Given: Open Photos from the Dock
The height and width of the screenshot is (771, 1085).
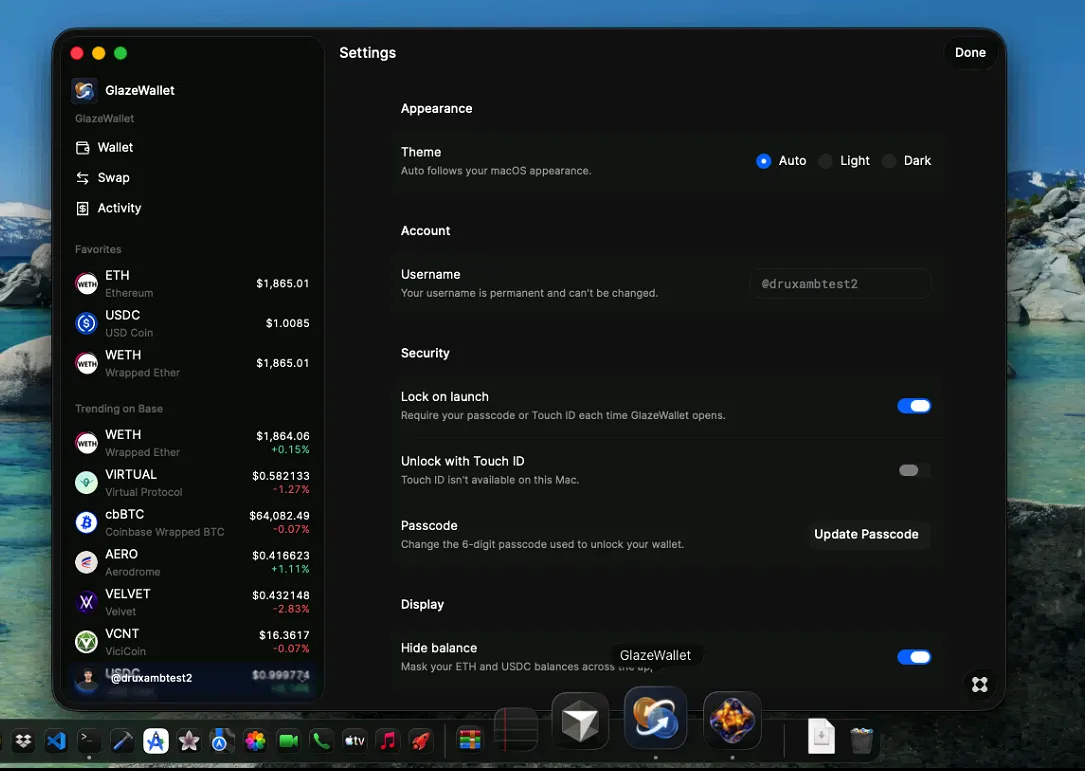Looking at the screenshot, I should (255, 741).
